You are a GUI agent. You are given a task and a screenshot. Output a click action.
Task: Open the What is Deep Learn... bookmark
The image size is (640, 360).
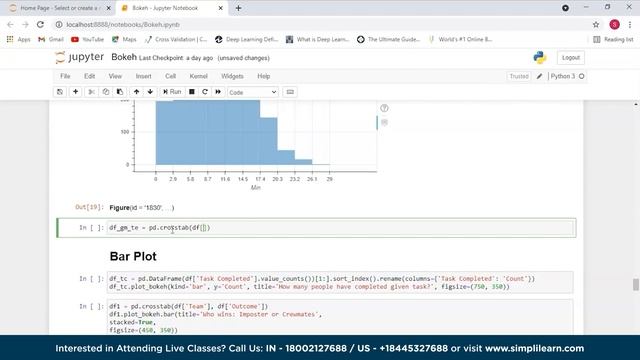318,39
